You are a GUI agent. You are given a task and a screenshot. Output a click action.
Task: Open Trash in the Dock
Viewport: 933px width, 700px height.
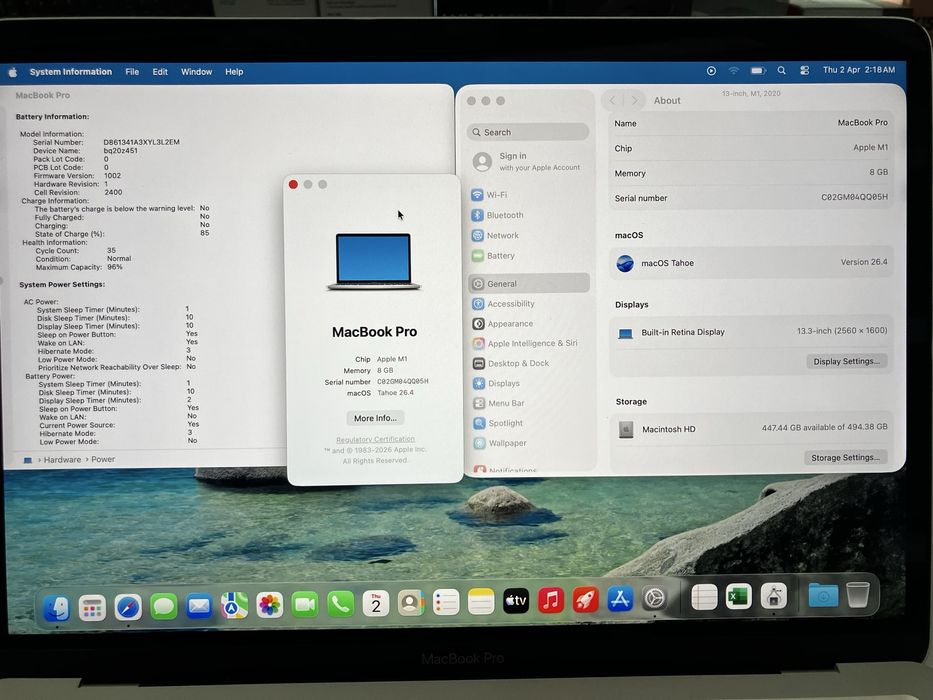point(858,595)
